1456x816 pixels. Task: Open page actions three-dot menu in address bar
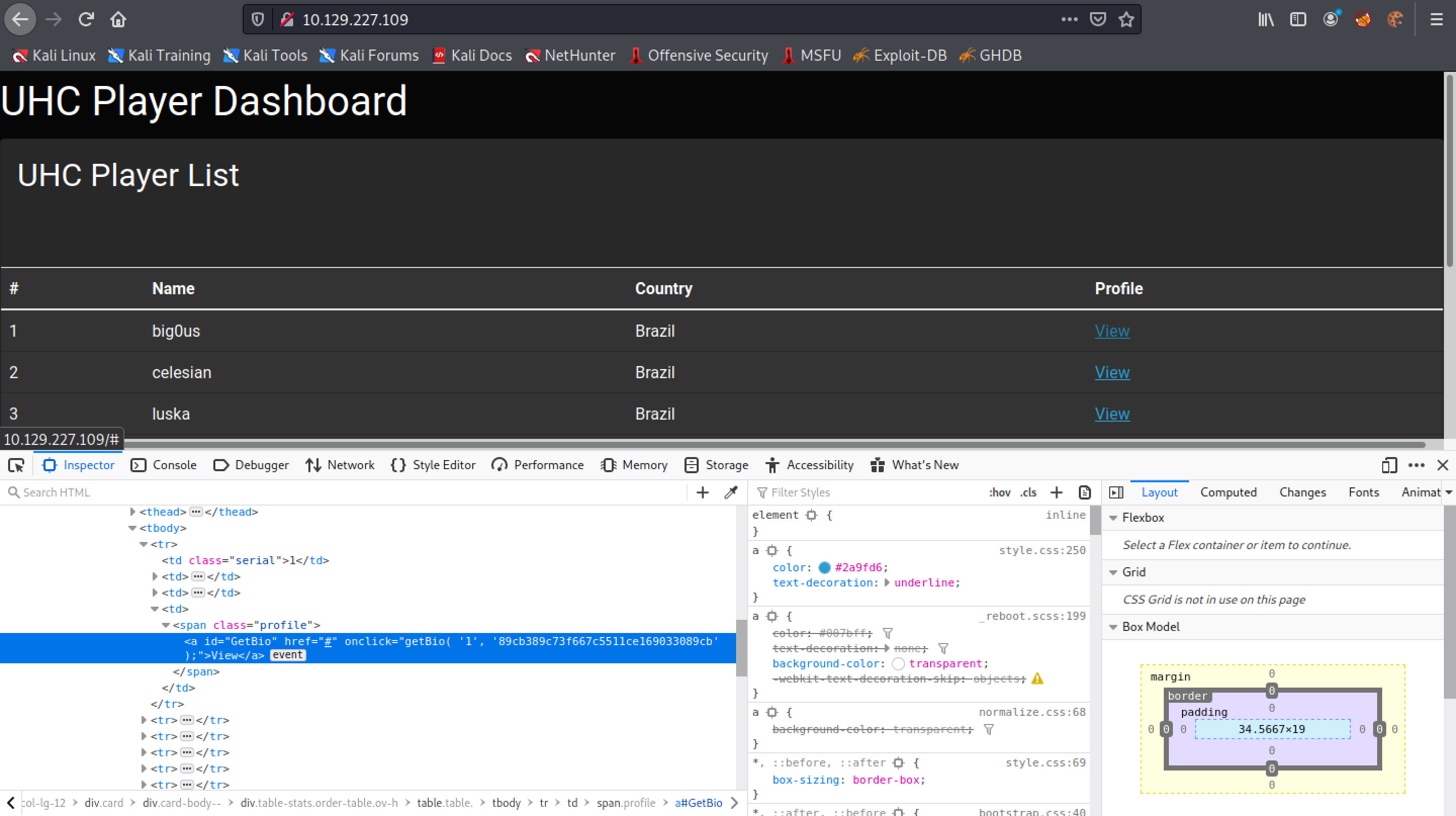(x=1069, y=19)
